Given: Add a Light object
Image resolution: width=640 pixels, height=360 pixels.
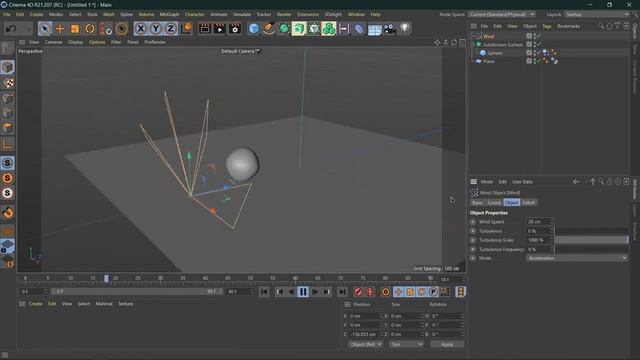Looking at the screenshot, I should coord(404,29).
